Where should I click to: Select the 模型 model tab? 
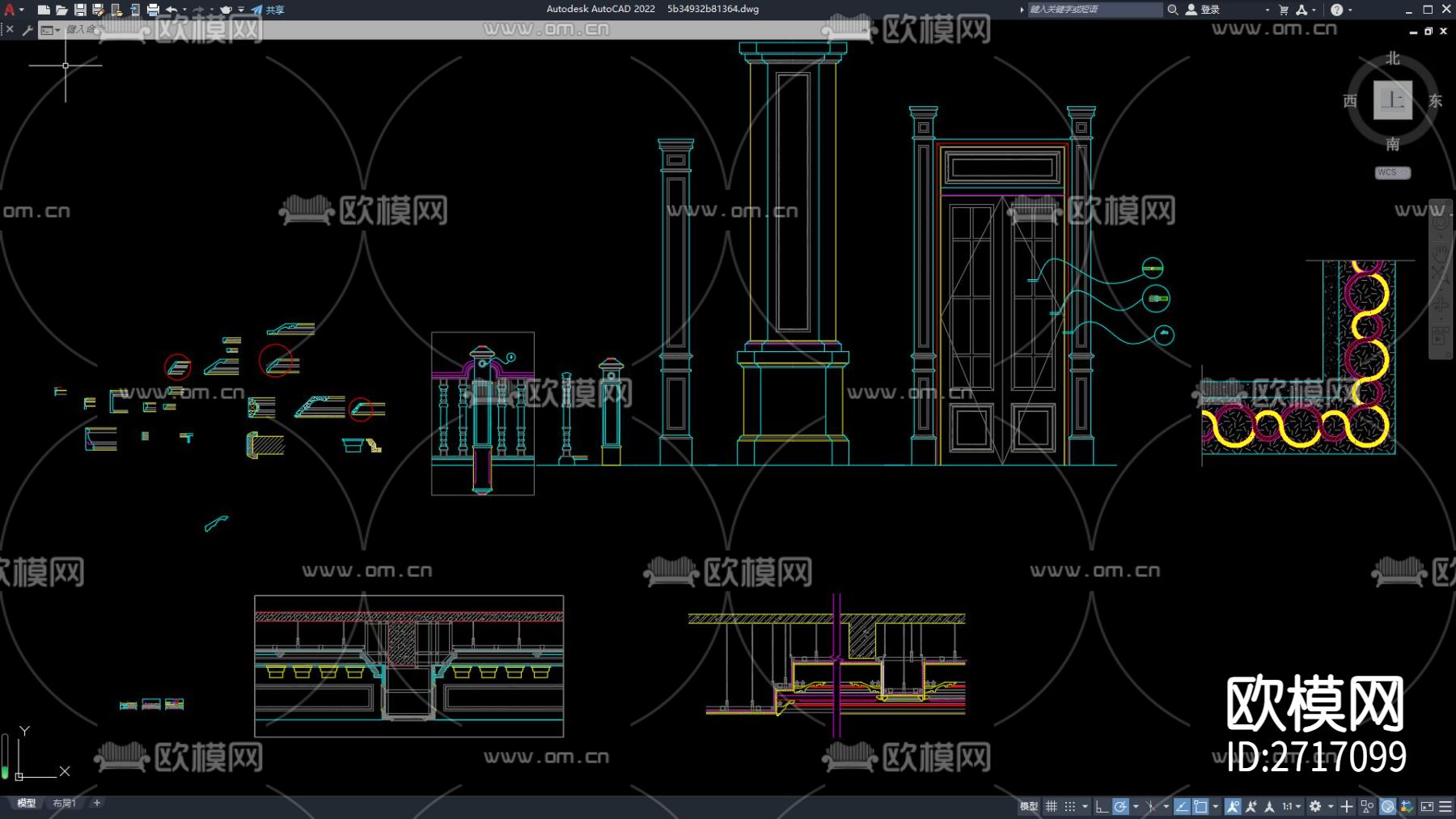[27, 803]
